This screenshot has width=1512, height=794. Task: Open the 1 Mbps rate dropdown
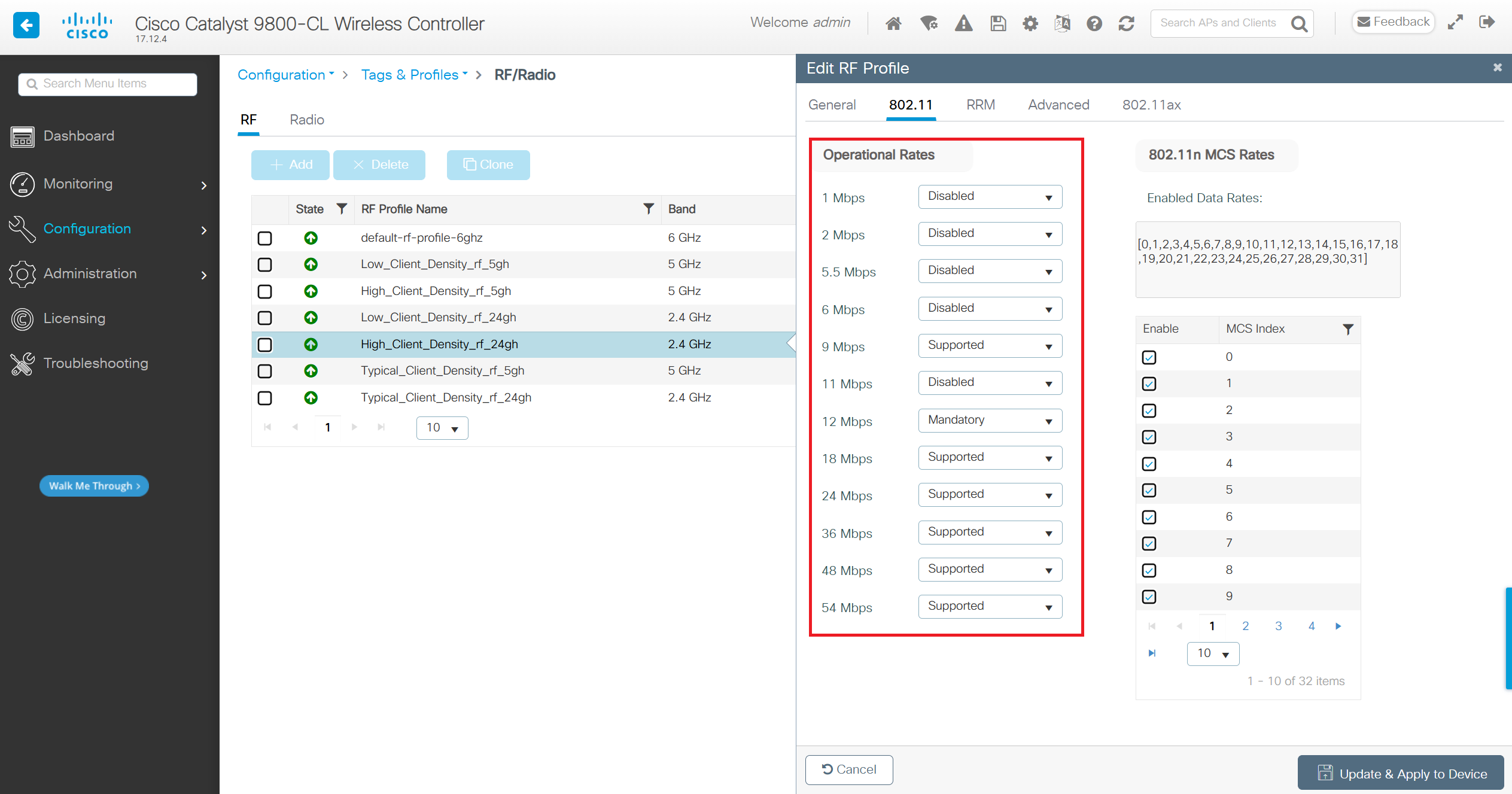click(990, 197)
